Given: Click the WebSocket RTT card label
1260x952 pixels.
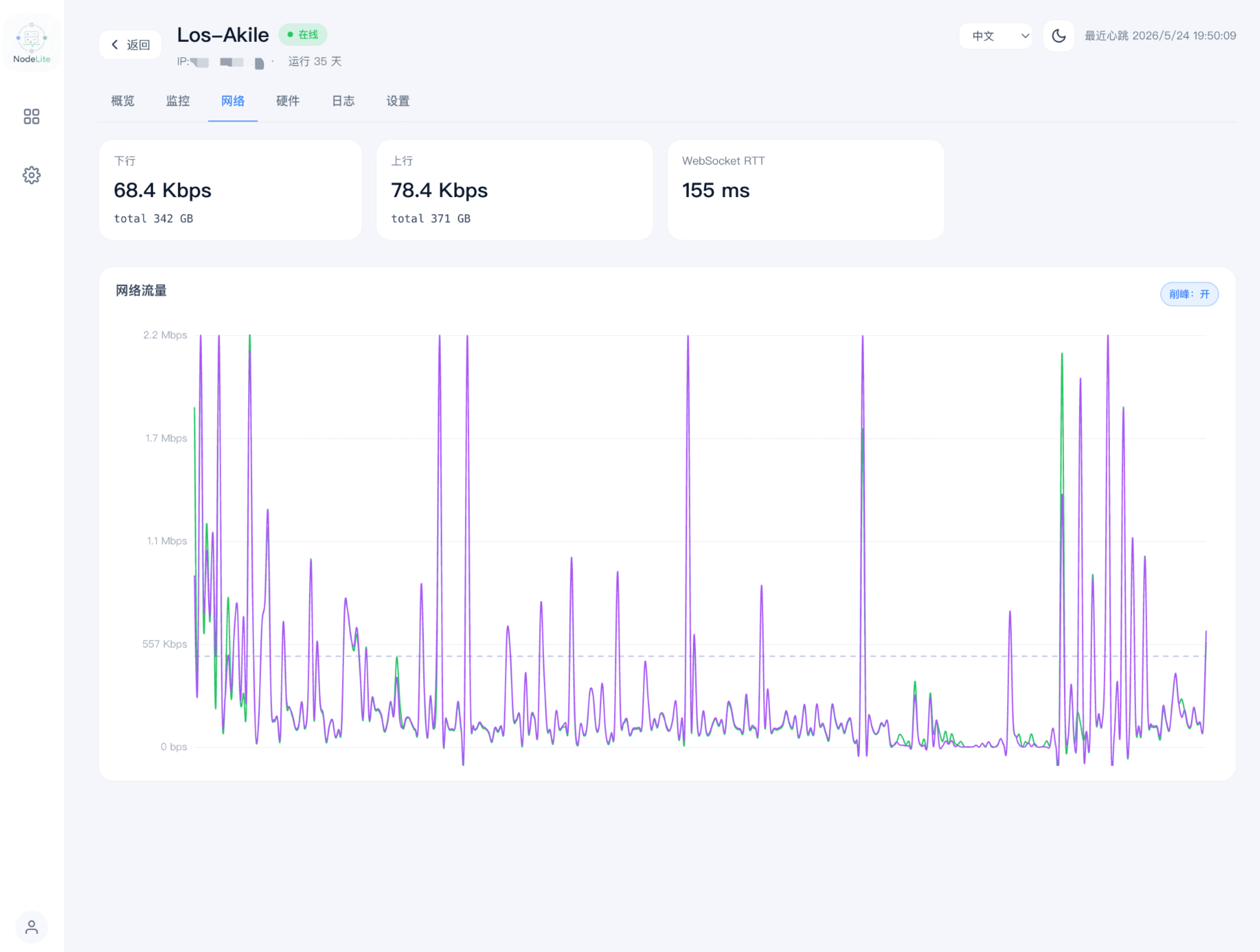Looking at the screenshot, I should (724, 161).
